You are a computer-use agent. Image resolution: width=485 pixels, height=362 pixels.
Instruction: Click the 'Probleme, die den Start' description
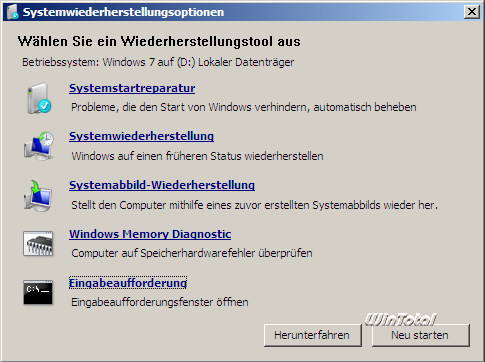[244, 107]
